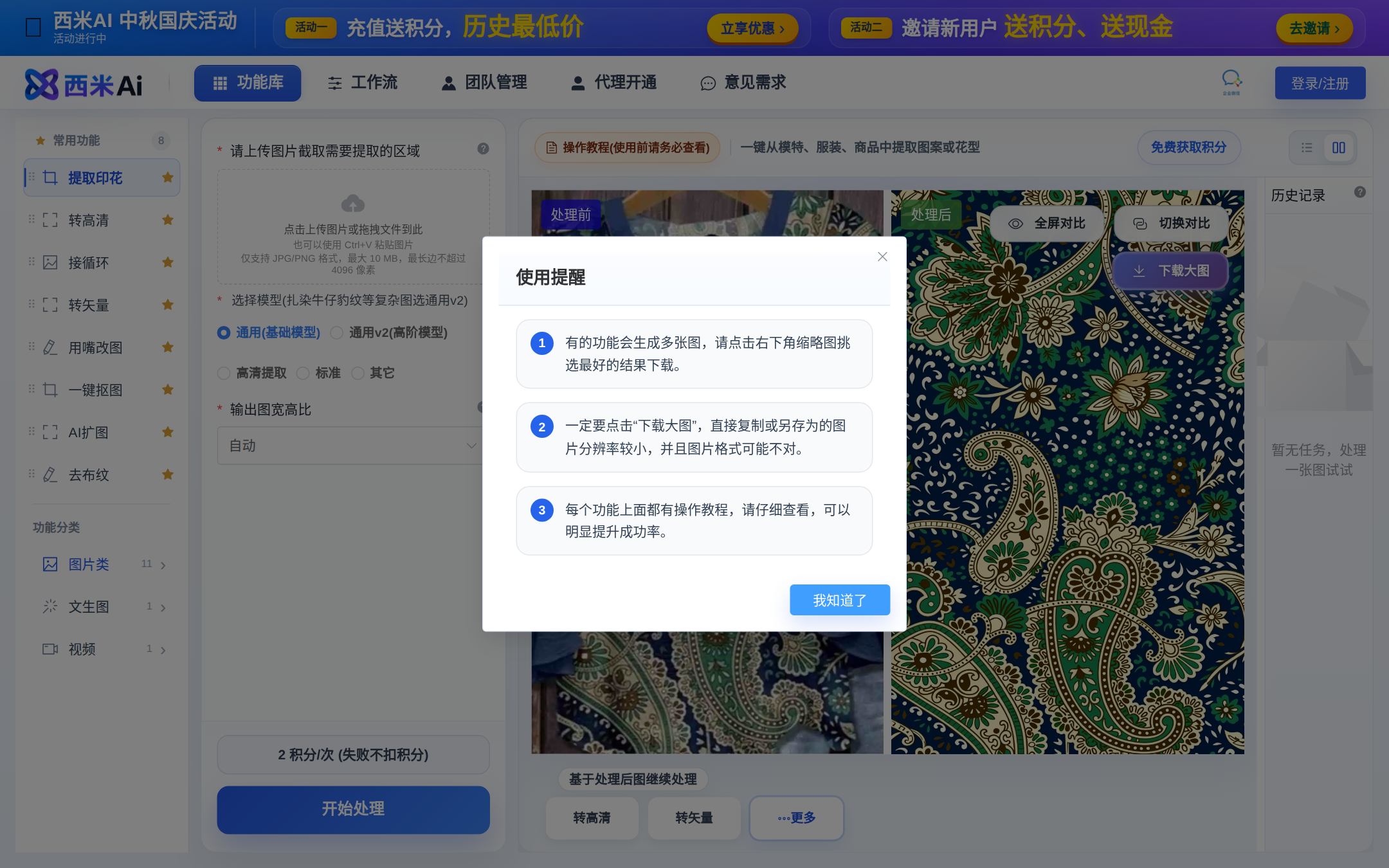
Task: Click 开始处理 button
Action: [x=353, y=809]
